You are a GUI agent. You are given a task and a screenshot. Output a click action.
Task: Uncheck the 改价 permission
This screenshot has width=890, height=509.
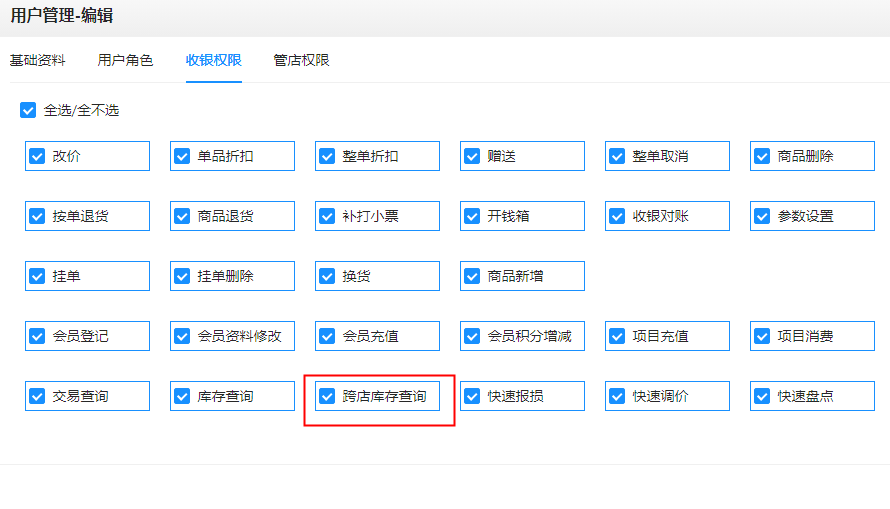pos(37,156)
